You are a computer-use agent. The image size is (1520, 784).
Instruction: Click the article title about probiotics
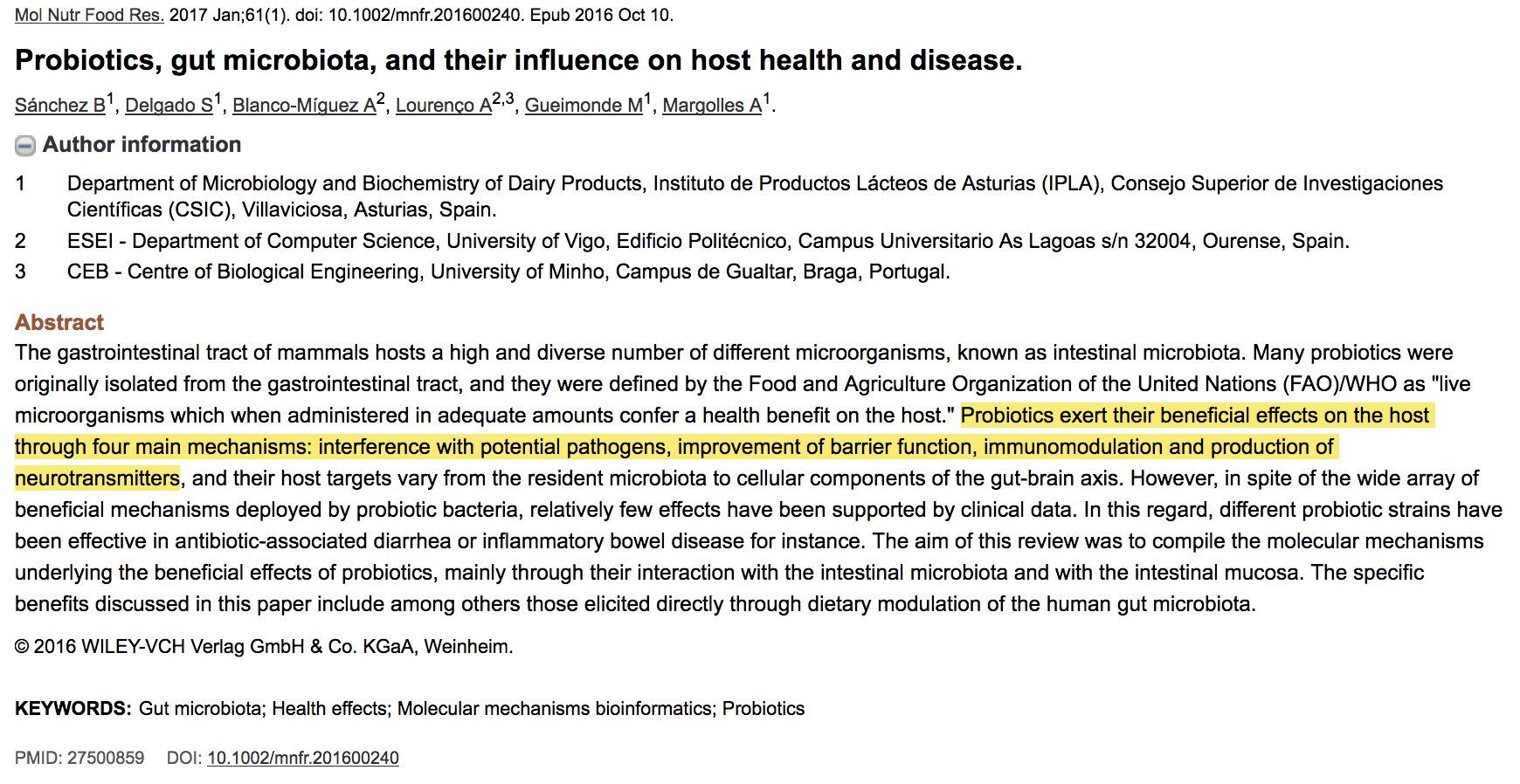coord(518,60)
